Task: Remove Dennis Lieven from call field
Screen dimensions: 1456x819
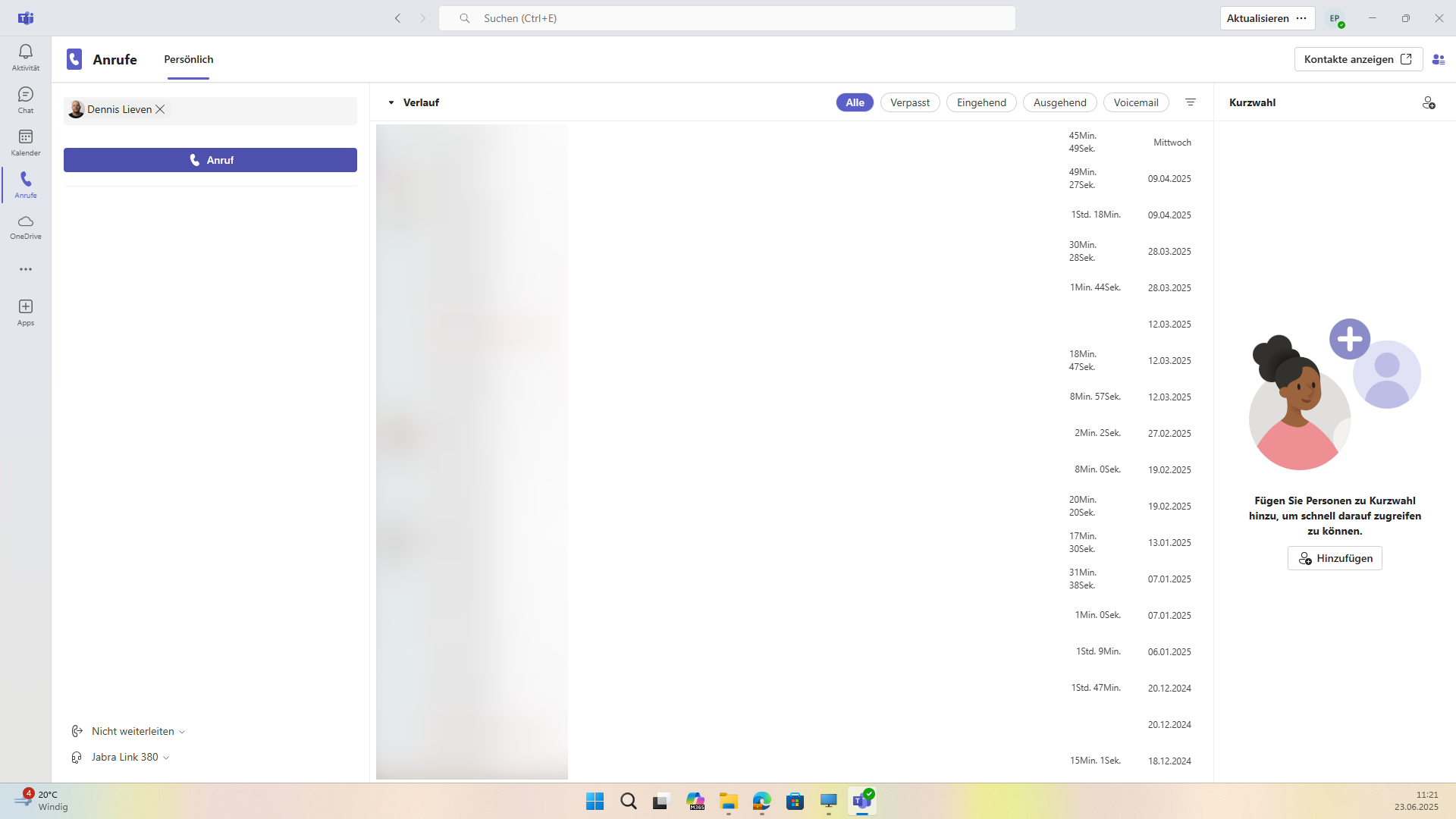Action: tap(160, 109)
